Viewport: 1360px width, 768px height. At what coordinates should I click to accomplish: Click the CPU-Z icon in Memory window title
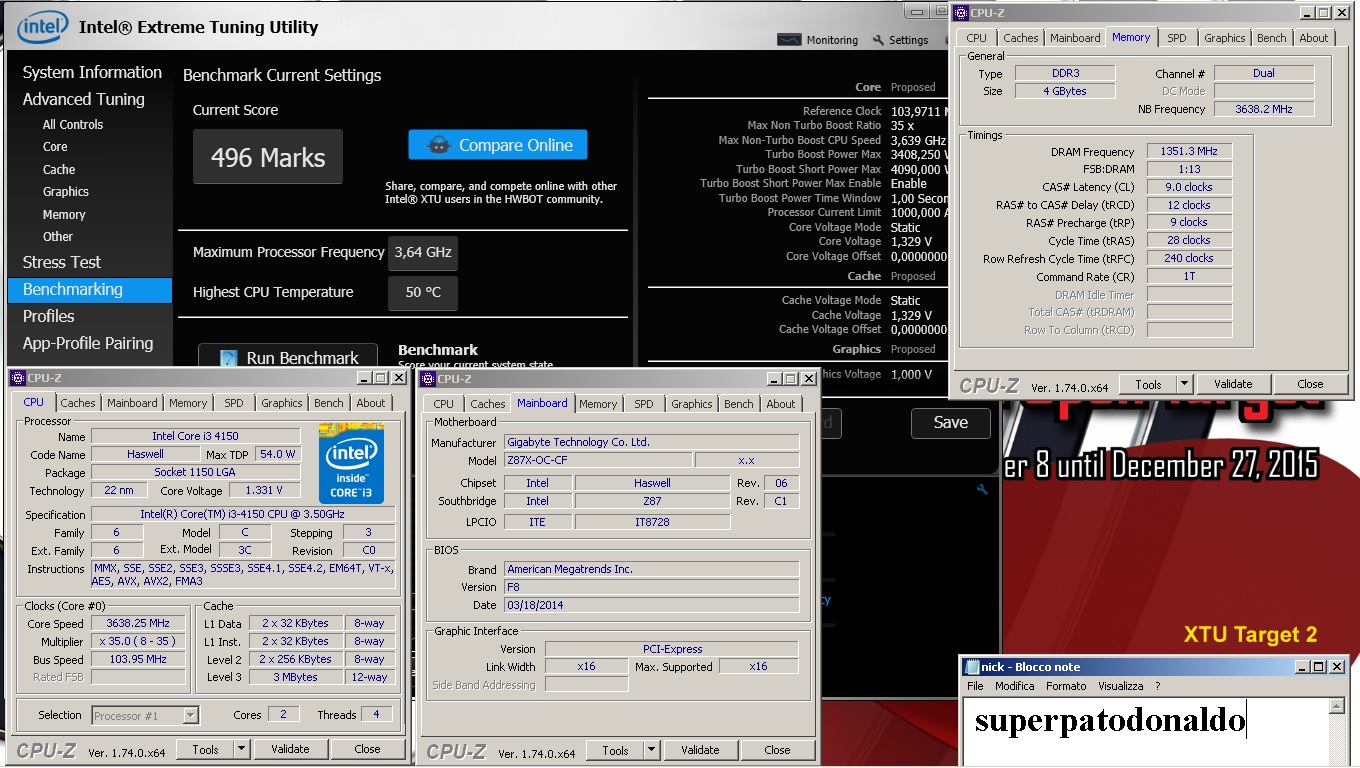tap(961, 13)
